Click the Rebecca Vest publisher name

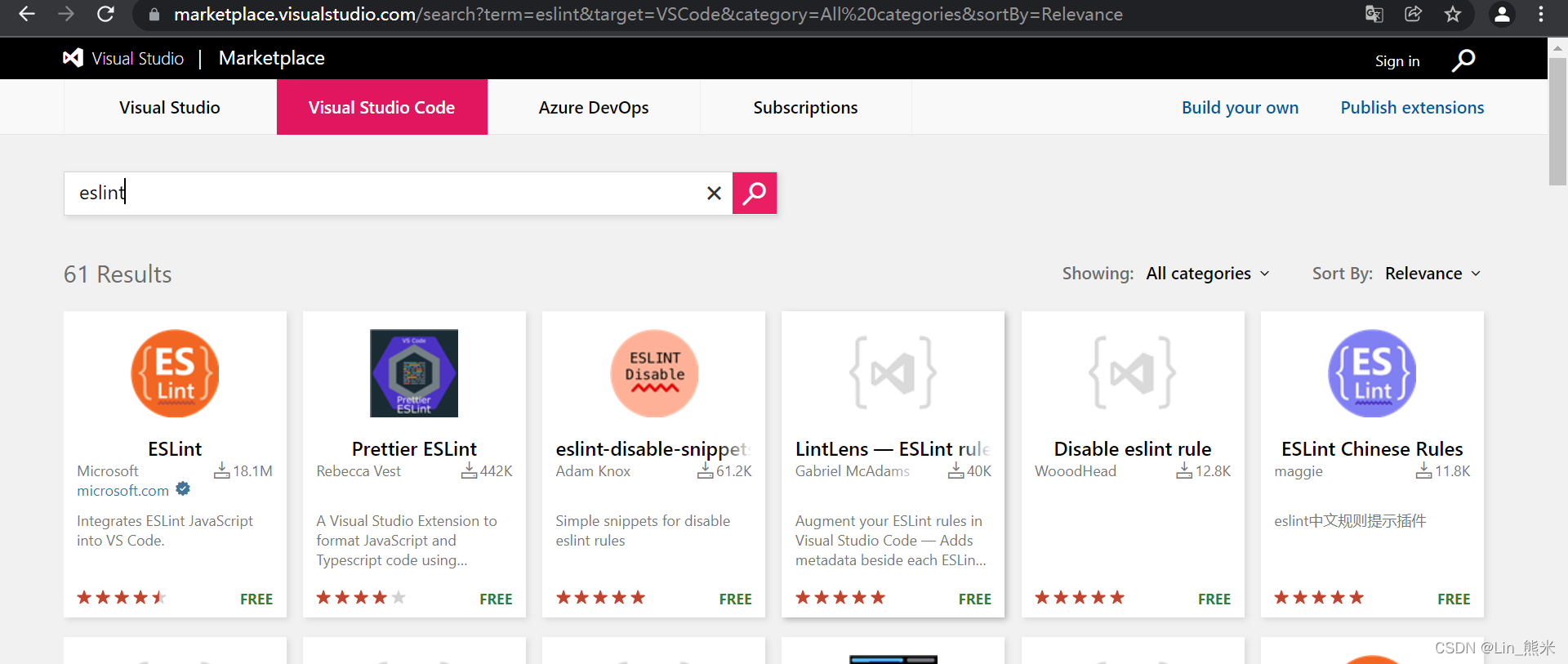point(359,470)
